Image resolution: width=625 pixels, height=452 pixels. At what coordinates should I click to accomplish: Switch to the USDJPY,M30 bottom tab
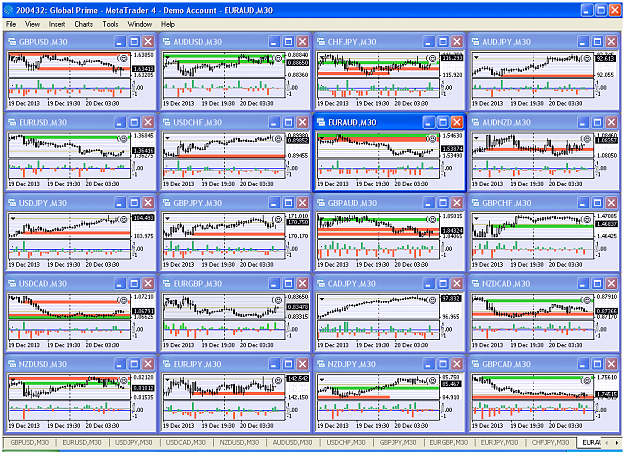click(134, 442)
